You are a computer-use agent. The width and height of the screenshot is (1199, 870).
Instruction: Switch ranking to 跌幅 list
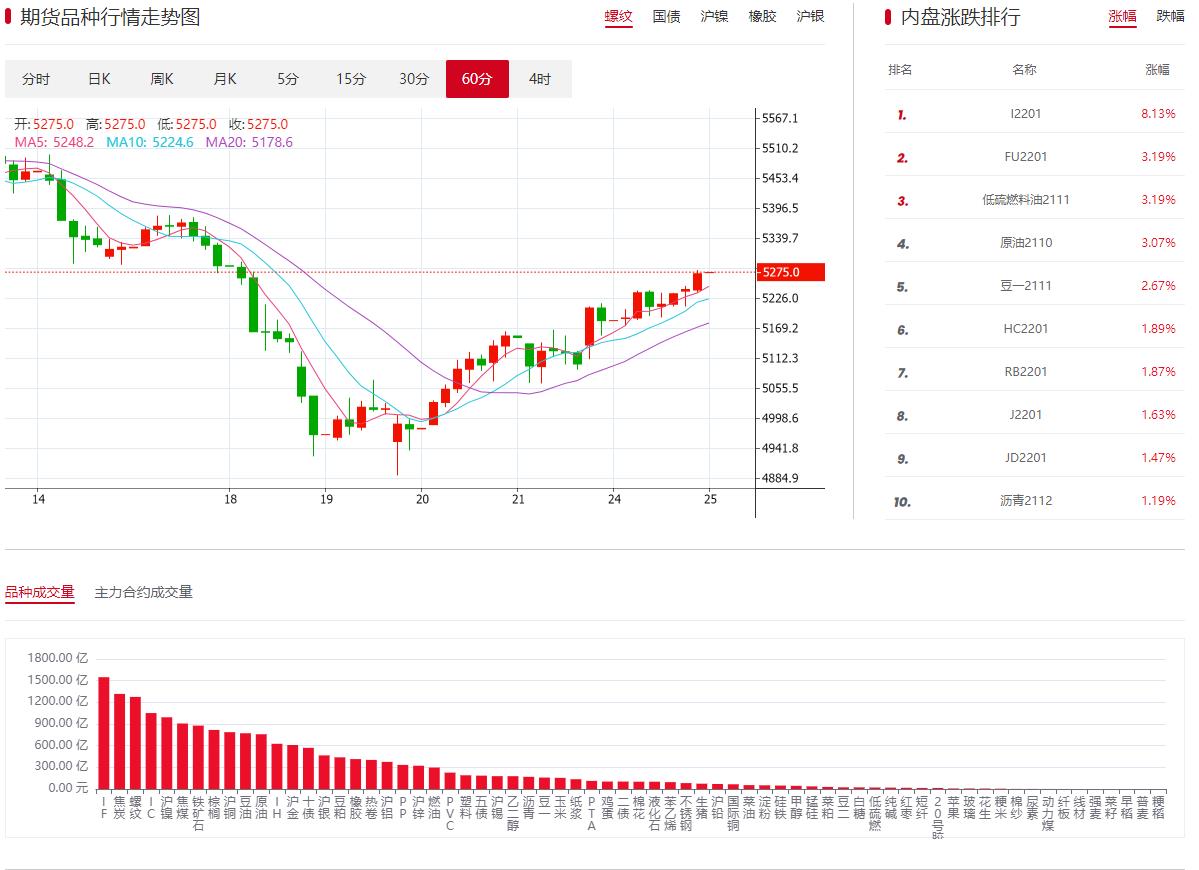(1170, 16)
